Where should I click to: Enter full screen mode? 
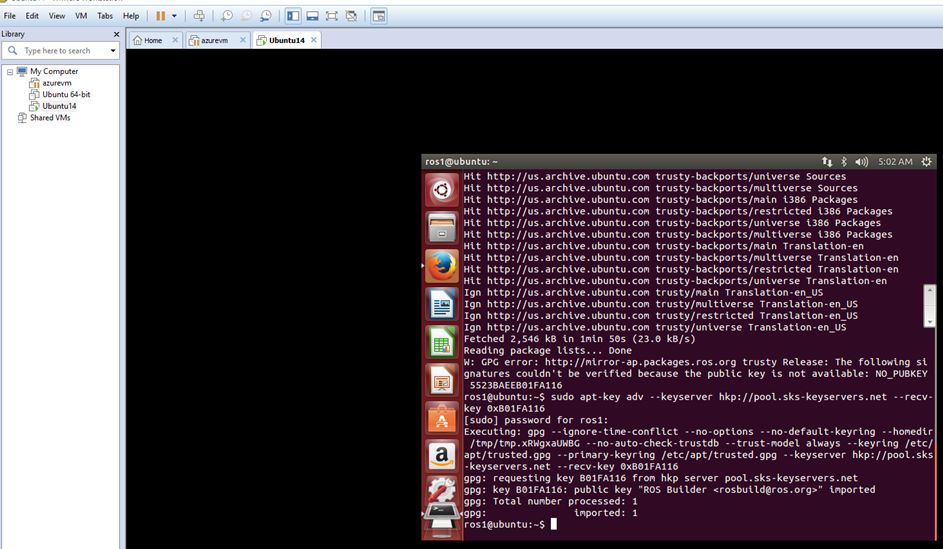point(331,16)
